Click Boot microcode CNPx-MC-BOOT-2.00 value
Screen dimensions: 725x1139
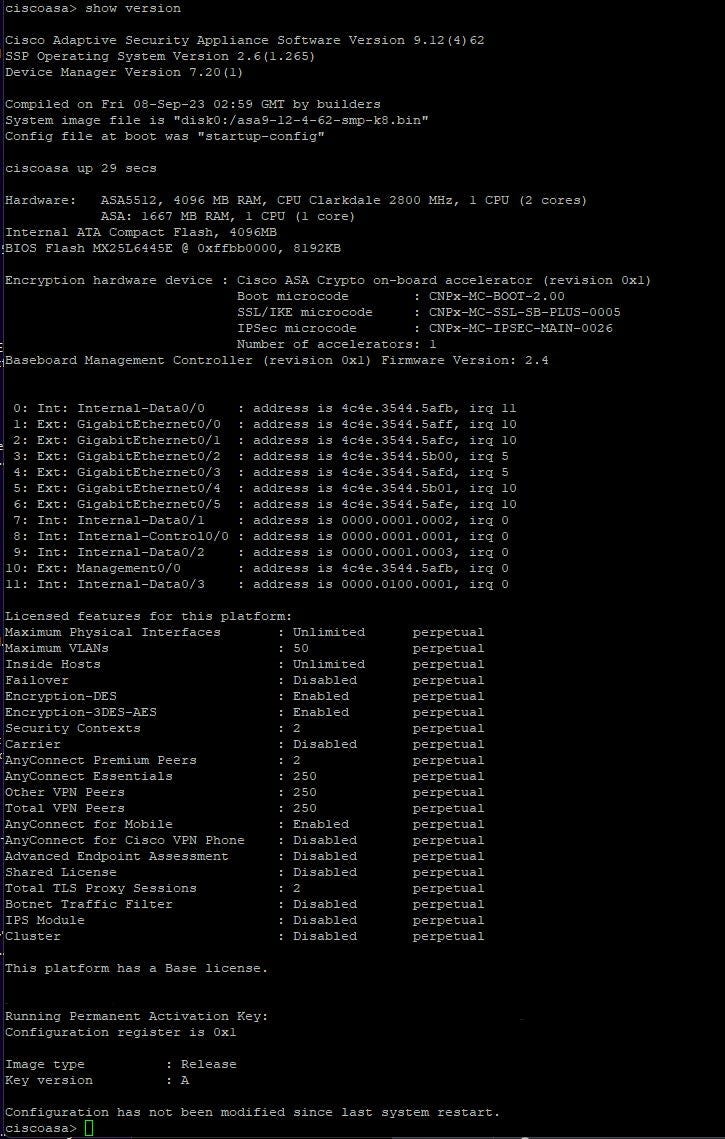[496, 296]
